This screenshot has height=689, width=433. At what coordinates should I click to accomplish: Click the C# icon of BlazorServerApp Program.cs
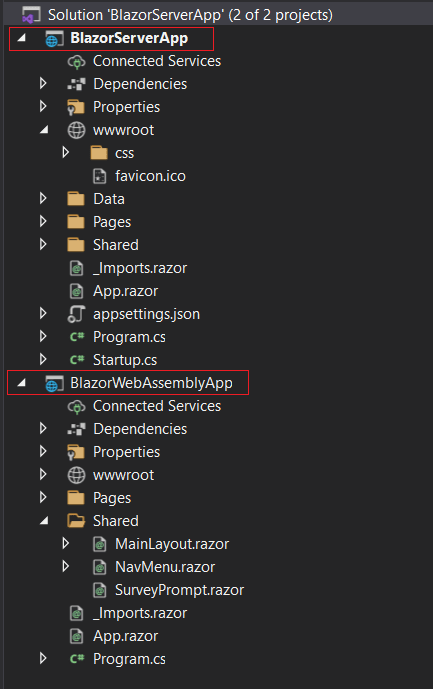pos(77,337)
